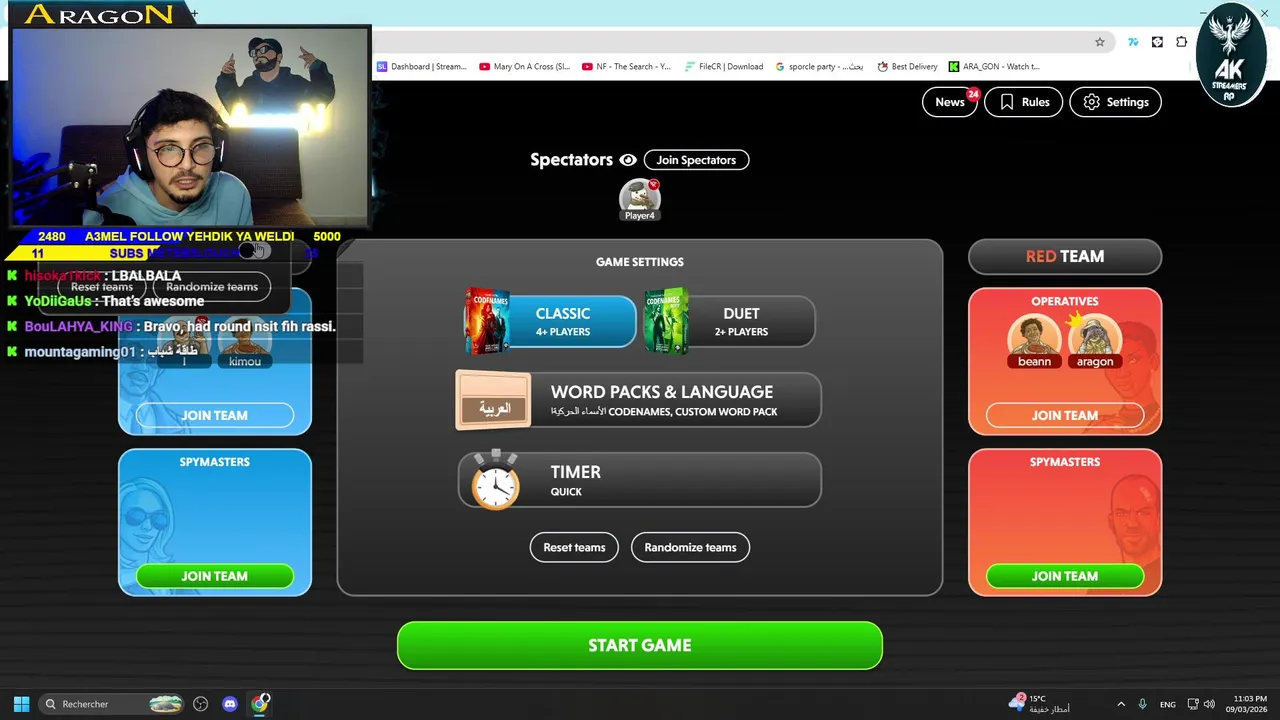Screen dimensions: 1280x720
Task: Click Randomize teams in game settings panel
Action: (x=690, y=547)
